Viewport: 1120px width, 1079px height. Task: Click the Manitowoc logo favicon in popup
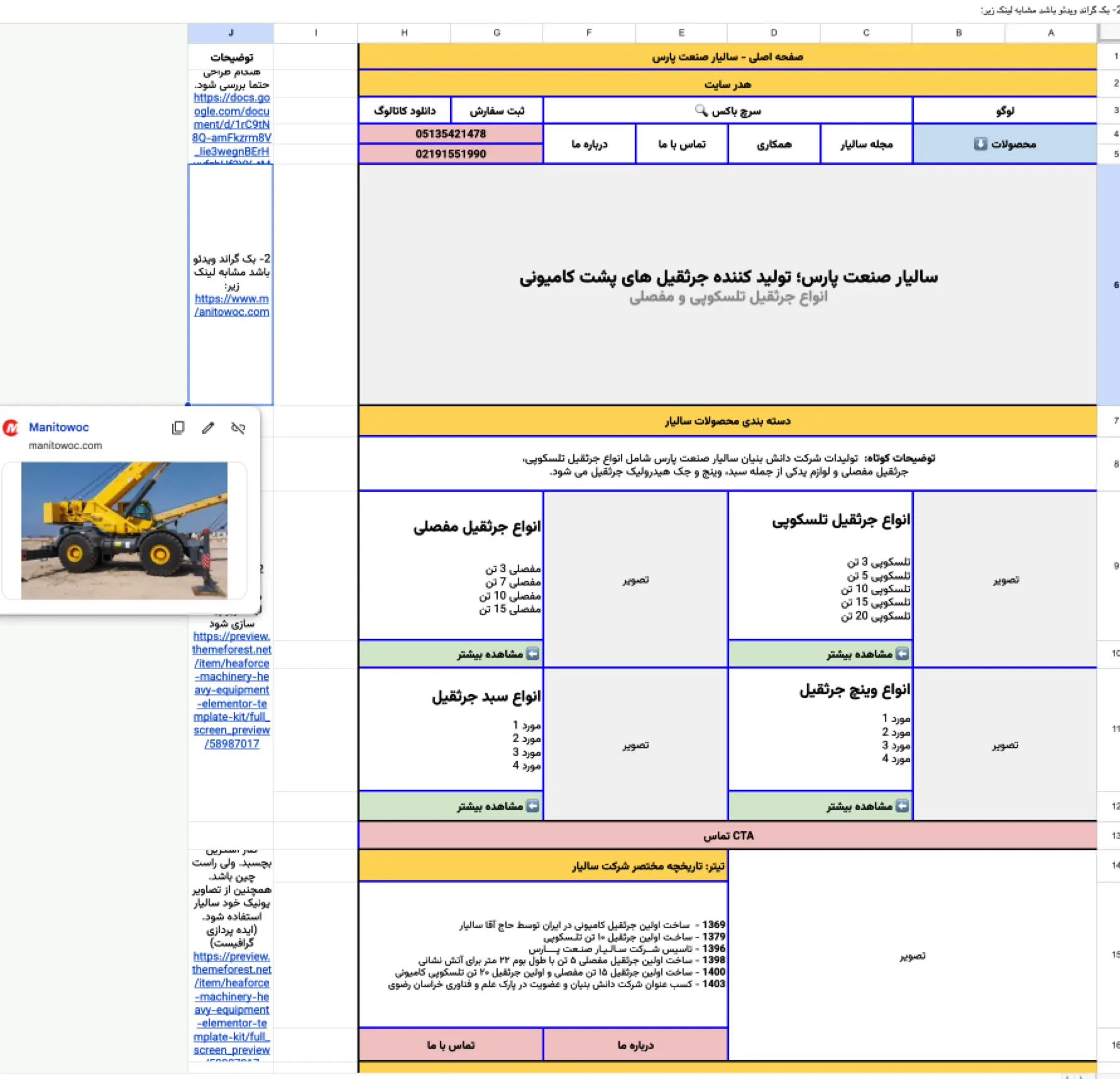pyautogui.click(x=11, y=428)
